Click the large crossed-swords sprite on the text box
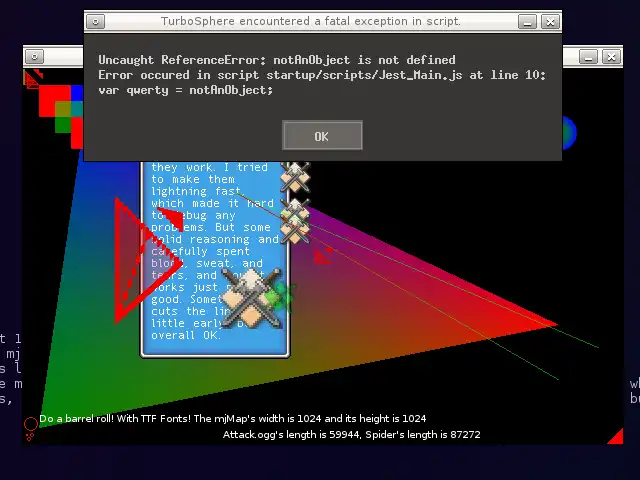640x480 pixels. [251, 298]
